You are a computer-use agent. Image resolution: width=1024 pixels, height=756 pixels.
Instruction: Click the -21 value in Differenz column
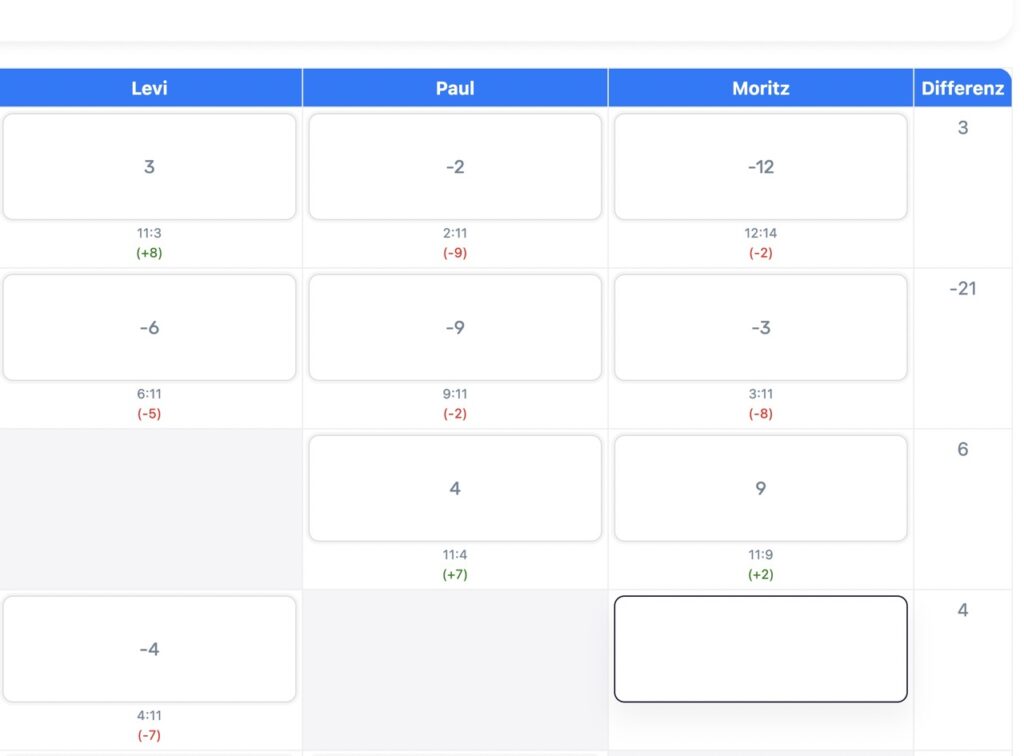point(962,289)
